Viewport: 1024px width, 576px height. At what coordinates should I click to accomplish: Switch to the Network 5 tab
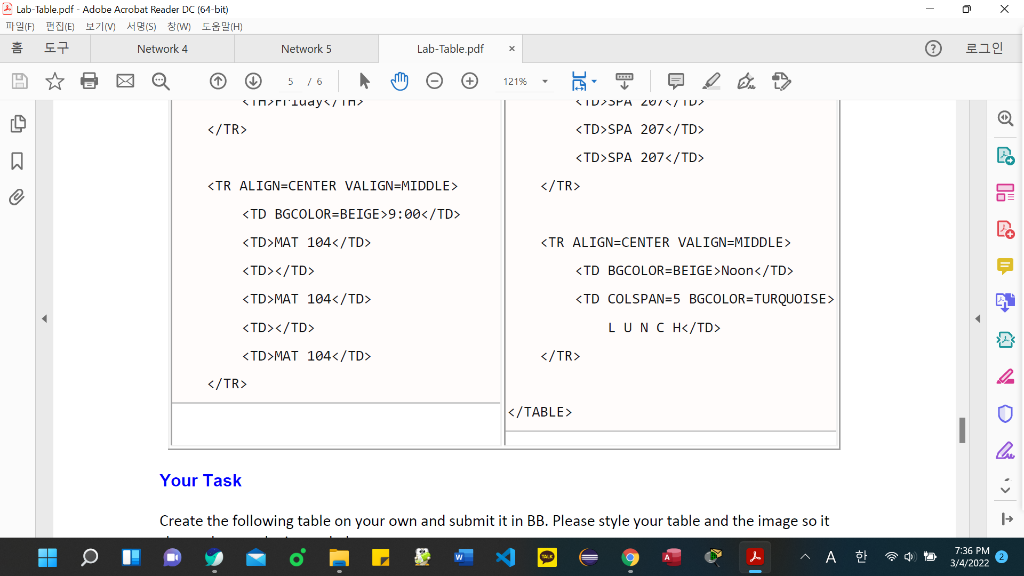306,49
